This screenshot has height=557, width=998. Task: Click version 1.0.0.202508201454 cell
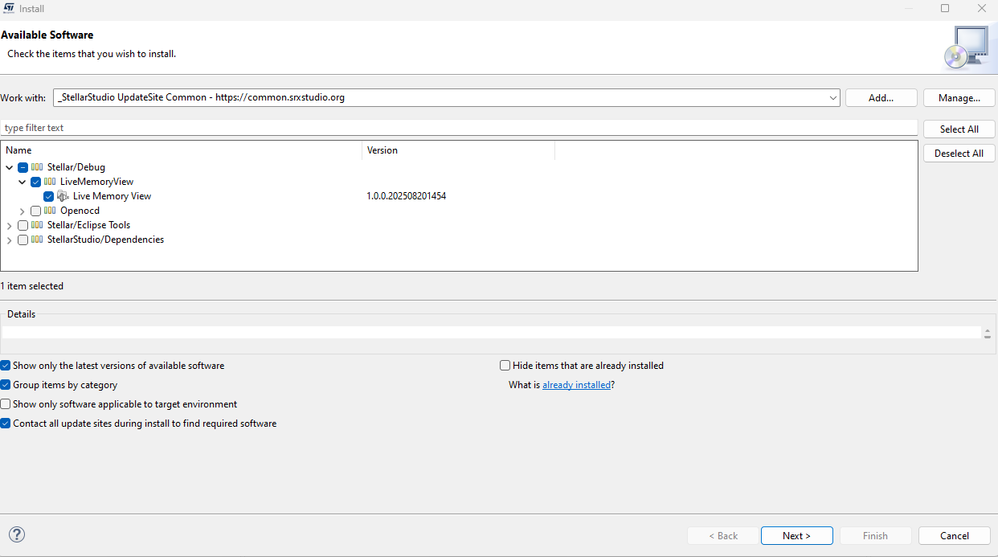(406, 196)
